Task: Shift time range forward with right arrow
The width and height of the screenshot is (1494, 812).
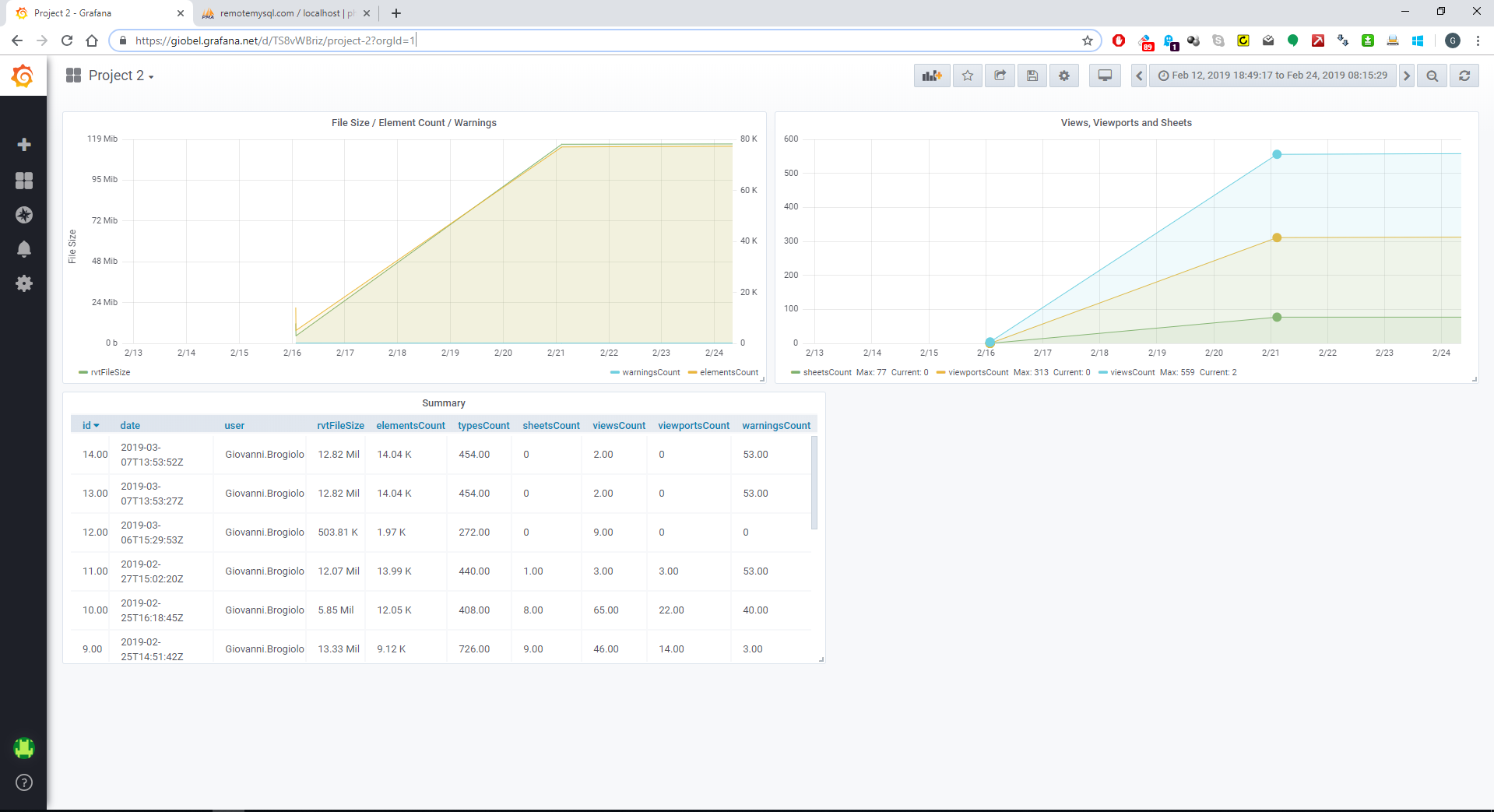Action: [x=1407, y=76]
